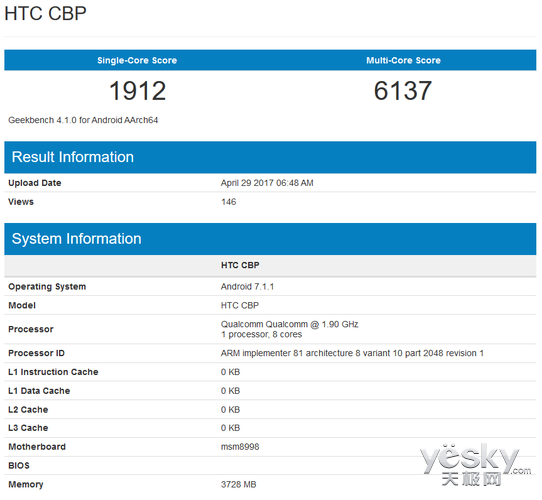Click the Operating System label
This screenshot has height=500, width=542.
47,287
